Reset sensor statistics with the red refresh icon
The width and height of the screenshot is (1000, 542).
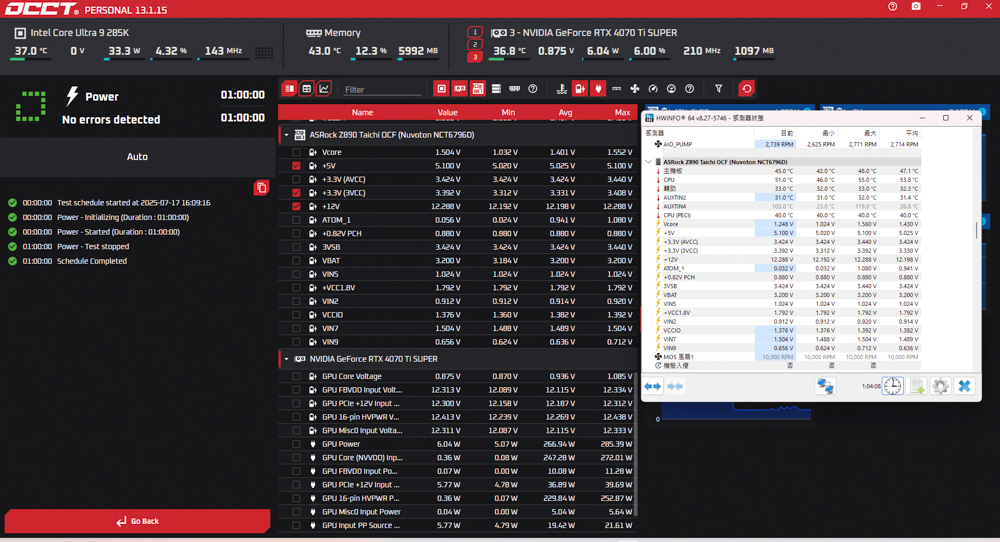pyautogui.click(x=747, y=89)
